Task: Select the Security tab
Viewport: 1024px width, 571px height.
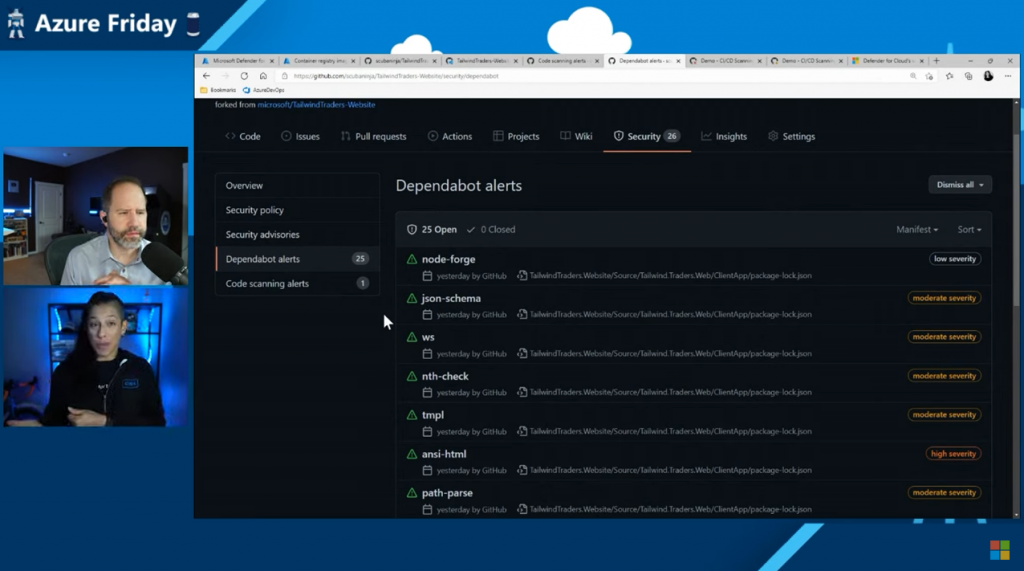Action: [x=647, y=137]
